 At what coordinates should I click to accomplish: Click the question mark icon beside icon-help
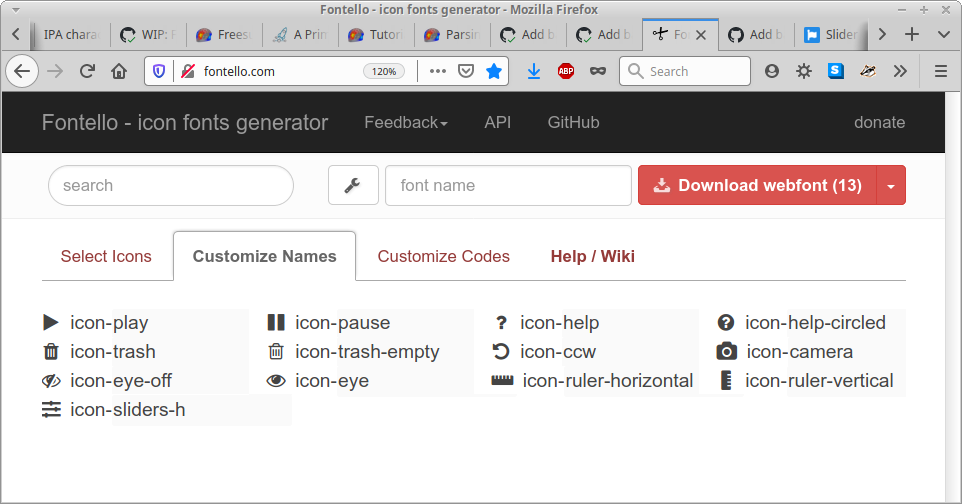tap(501, 322)
